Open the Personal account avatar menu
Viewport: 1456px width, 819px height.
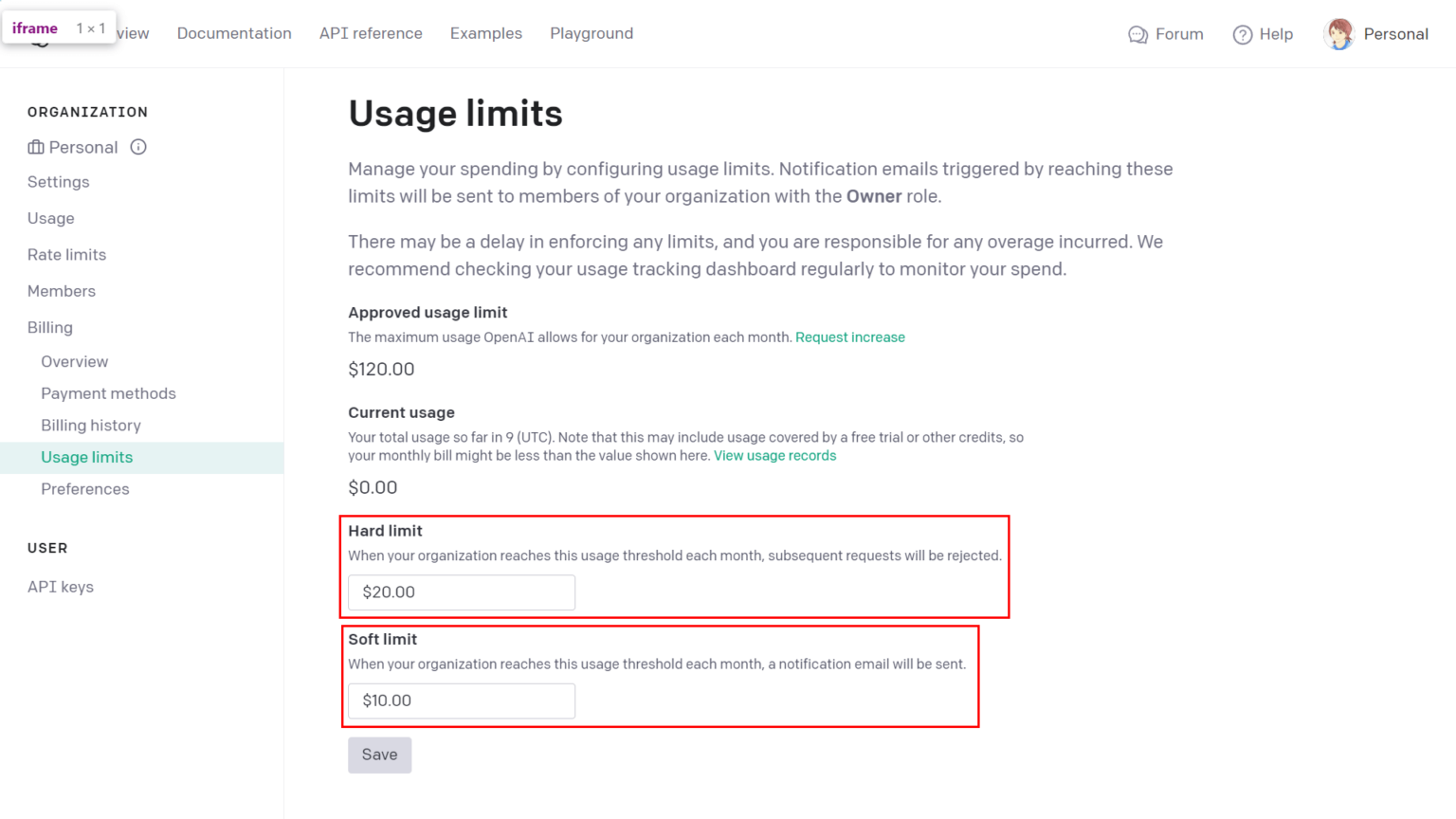(x=1338, y=34)
